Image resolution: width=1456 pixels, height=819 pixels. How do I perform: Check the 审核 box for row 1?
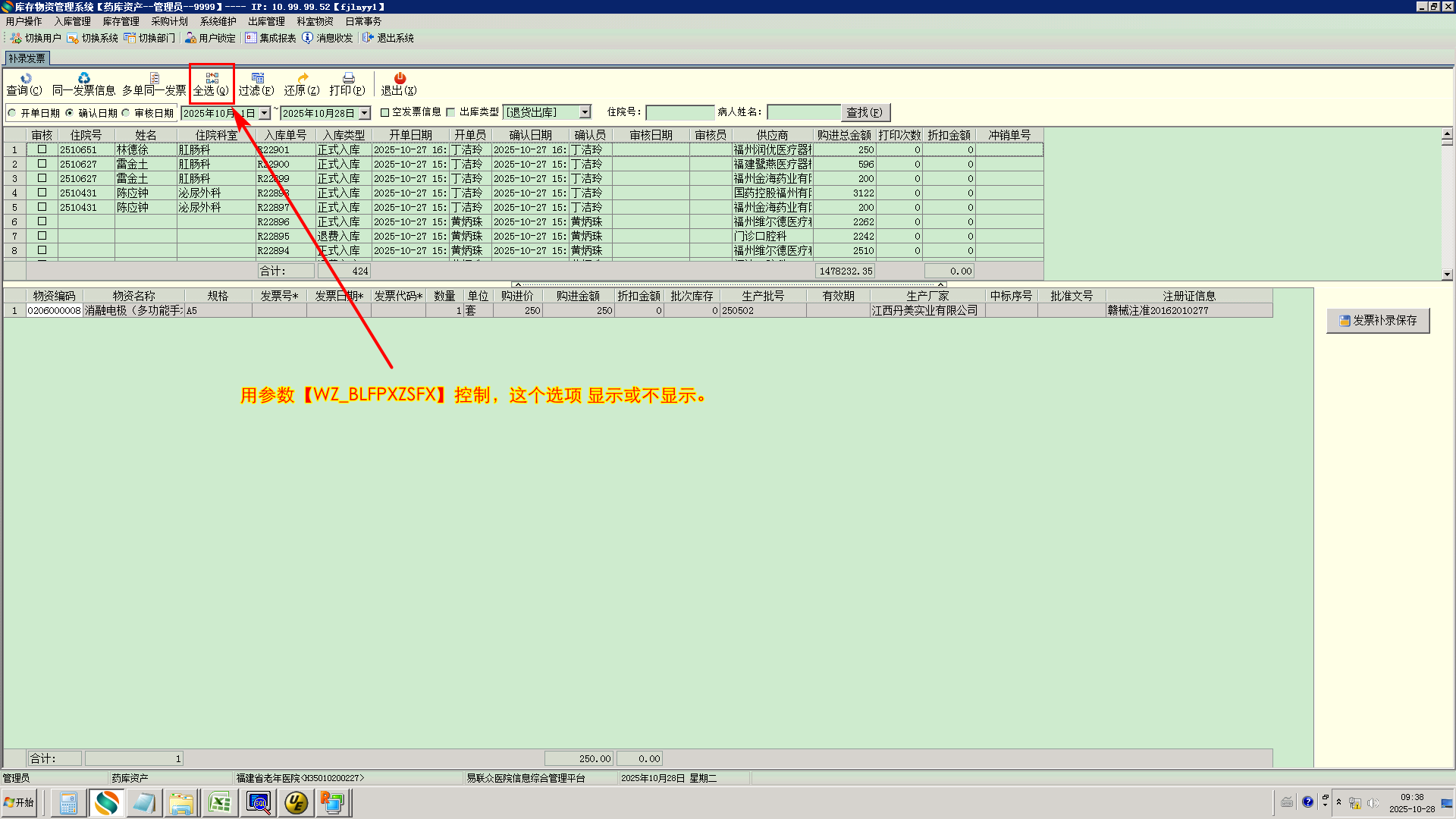(42, 149)
